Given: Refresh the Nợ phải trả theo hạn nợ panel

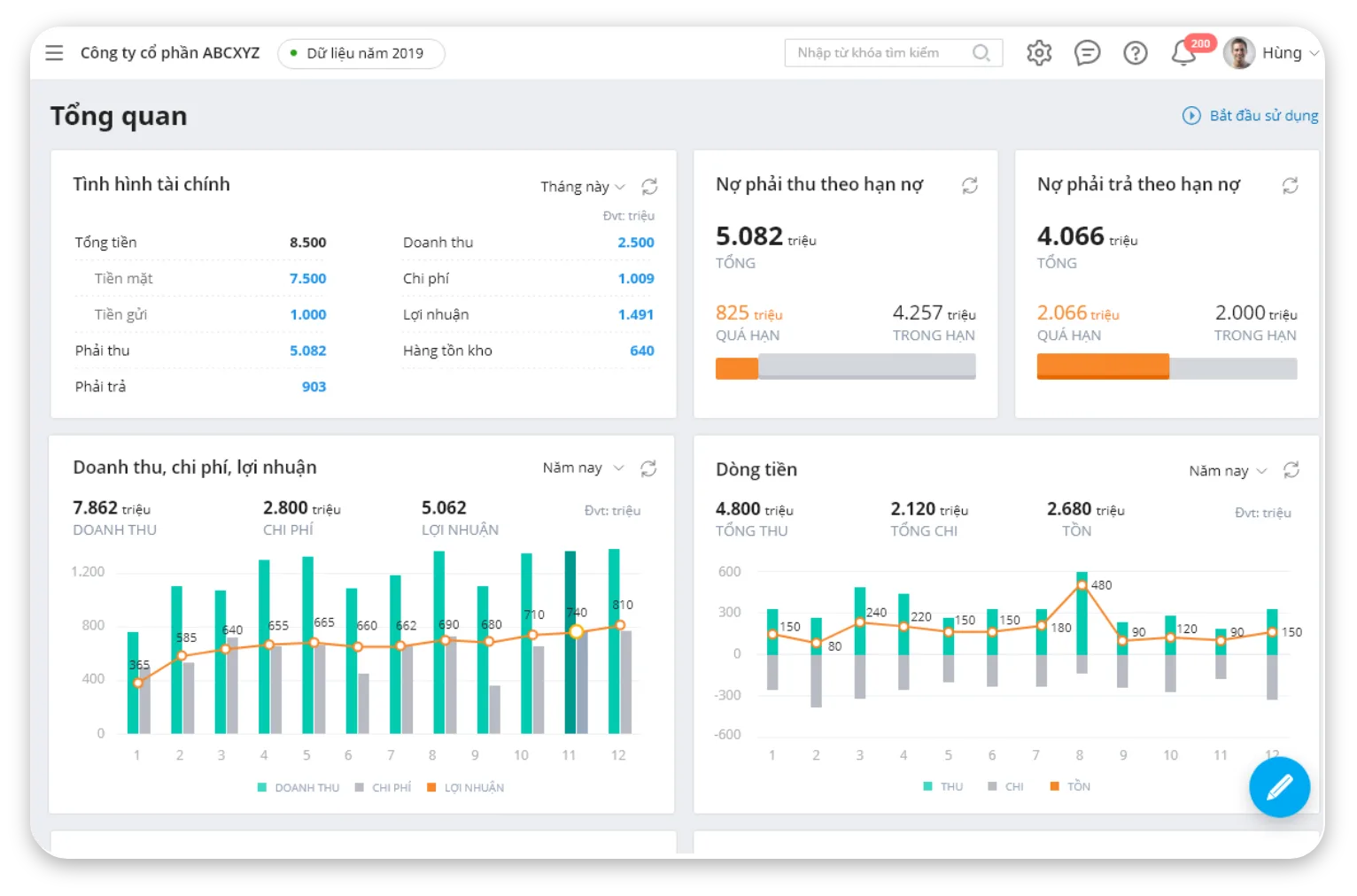Looking at the screenshot, I should pyautogui.click(x=1290, y=185).
